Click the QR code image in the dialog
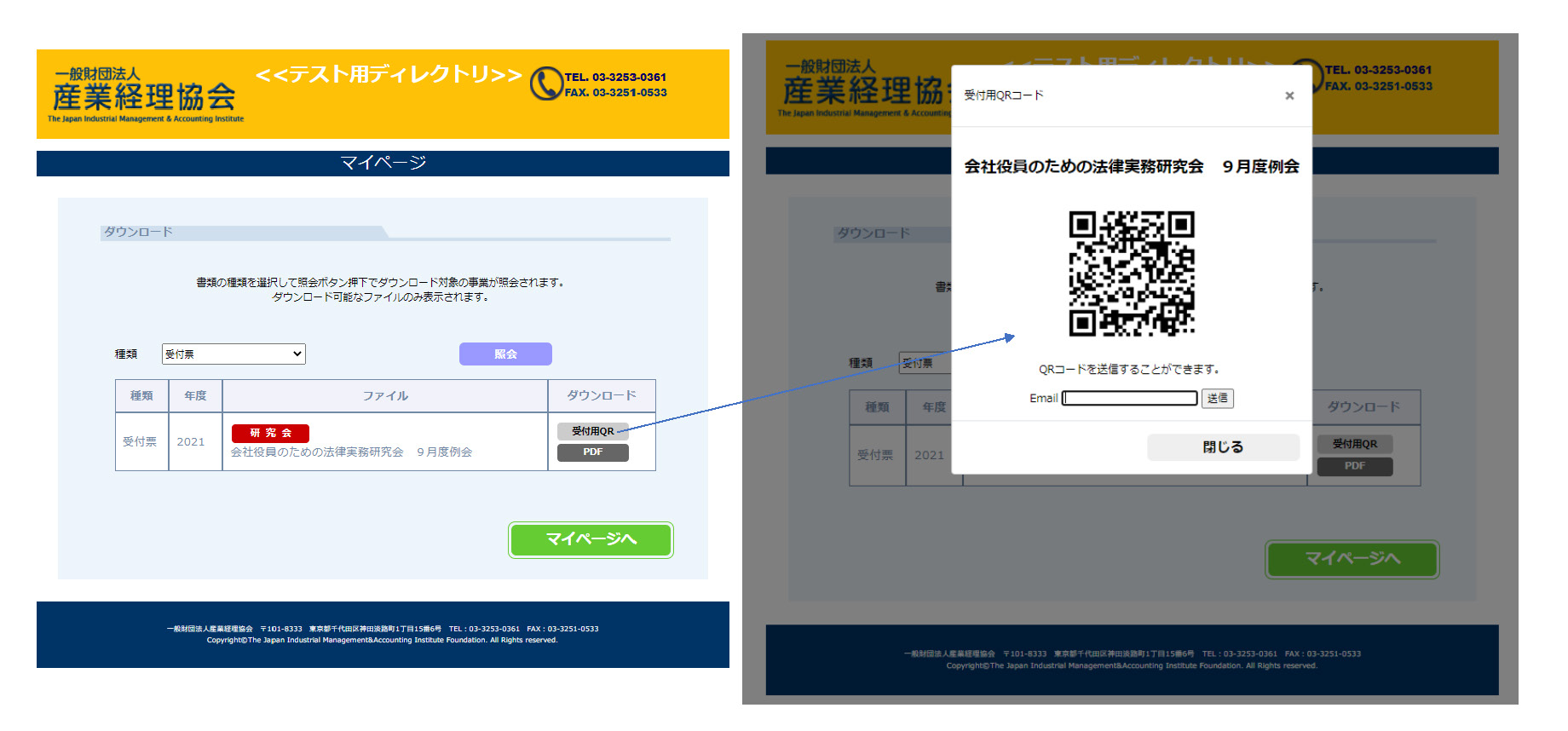1568x731 pixels. coord(1132,273)
